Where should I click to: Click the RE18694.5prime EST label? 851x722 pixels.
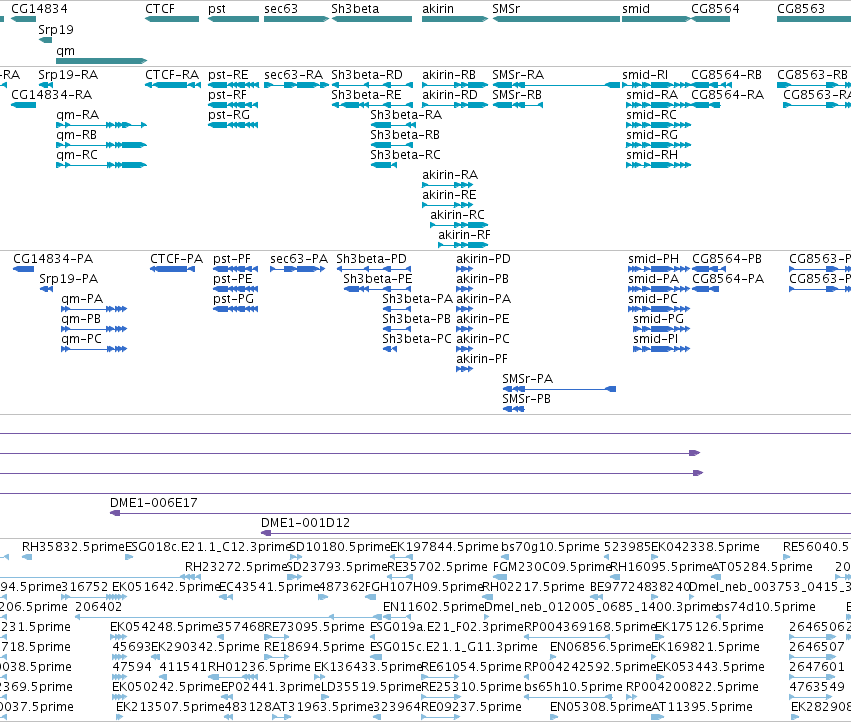pyautogui.click(x=314, y=647)
